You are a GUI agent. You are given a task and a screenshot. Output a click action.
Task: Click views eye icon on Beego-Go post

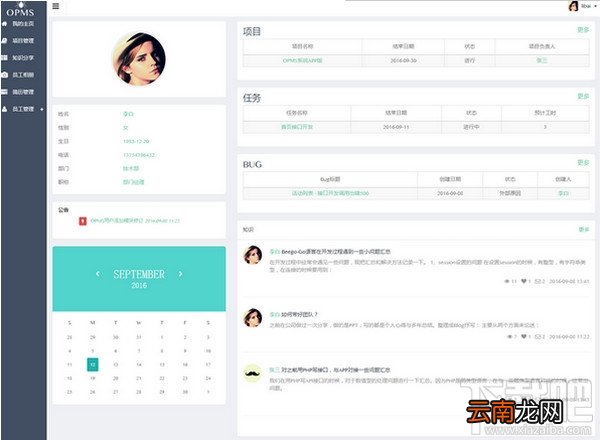(507, 281)
